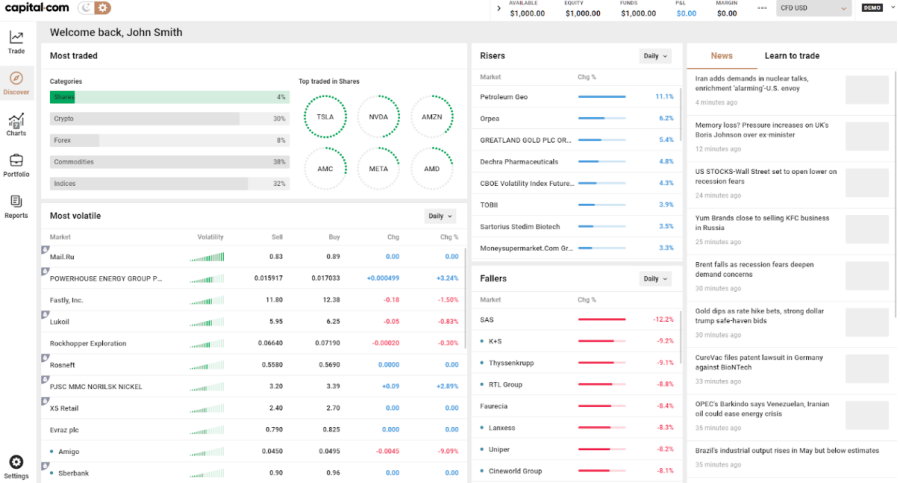Open Thyssenkrupp in the Fallers list
The height and width of the screenshot is (483, 900).
click(x=576, y=363)
